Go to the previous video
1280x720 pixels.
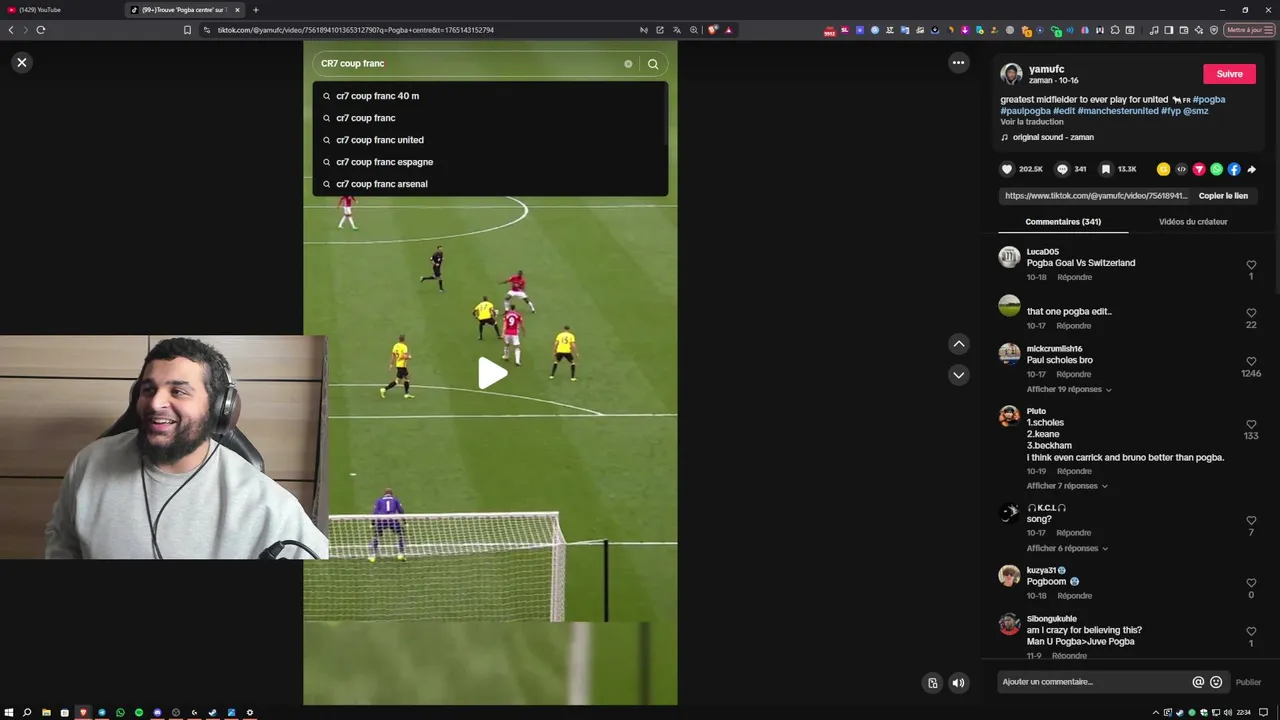pos(958,344)
